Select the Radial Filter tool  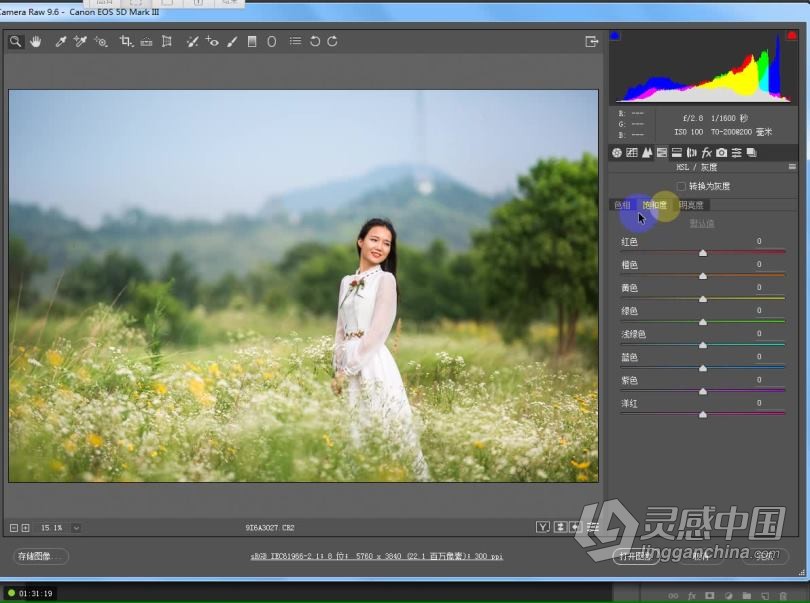tap(272, 41)
